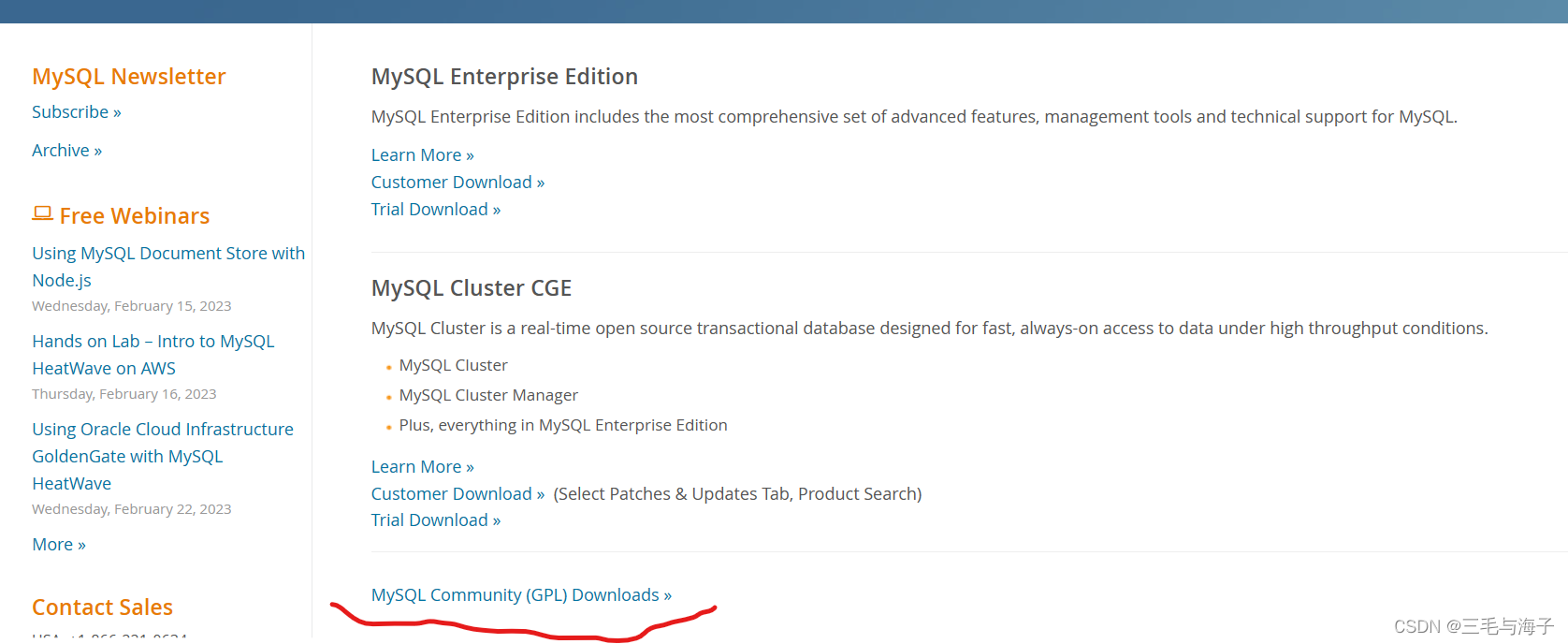Click the laptop icon beside Free Webinars
This screenshot has width=1568, height=644.
[x=42, y=214]
